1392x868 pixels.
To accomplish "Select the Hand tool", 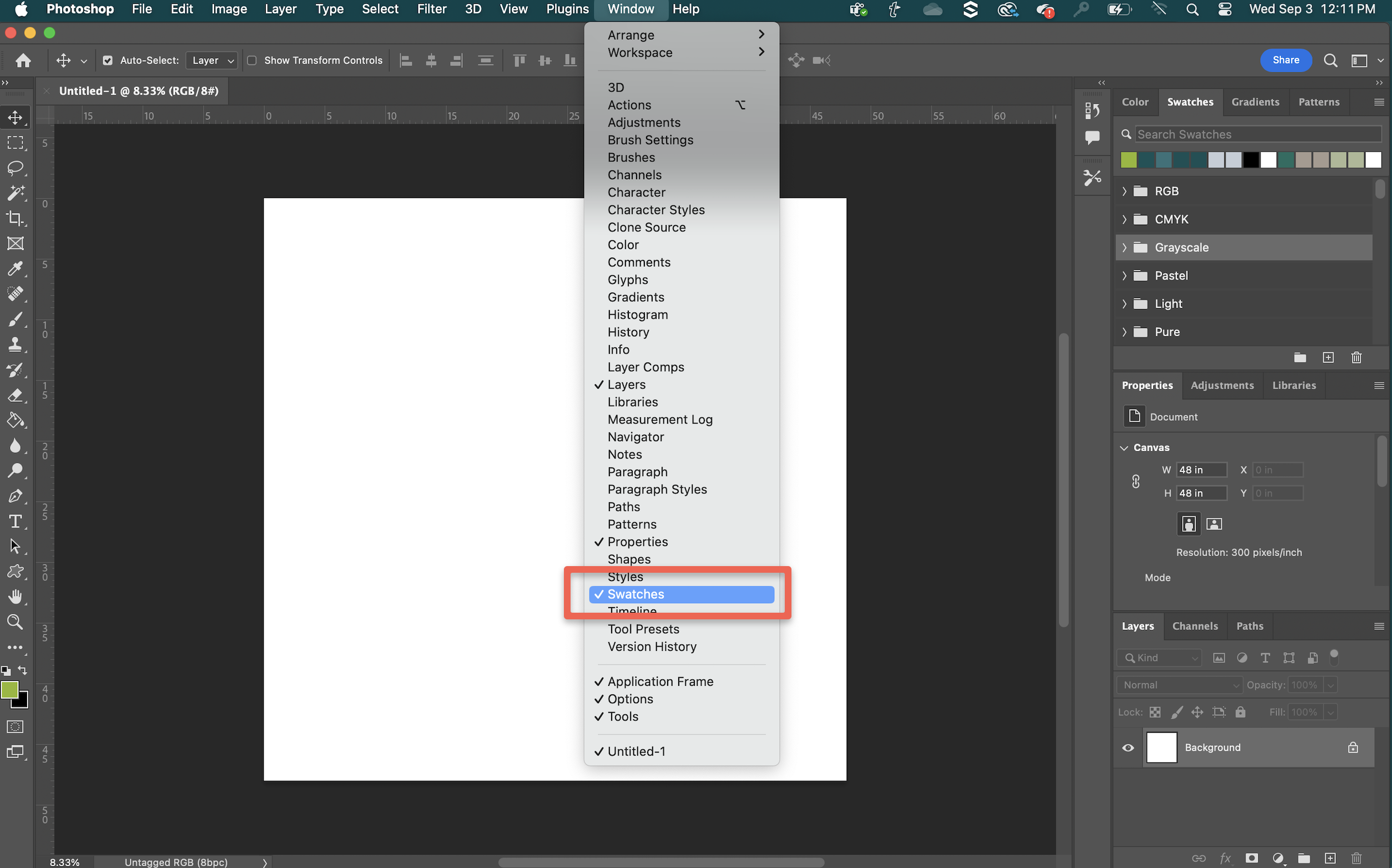I will (16, 597).
